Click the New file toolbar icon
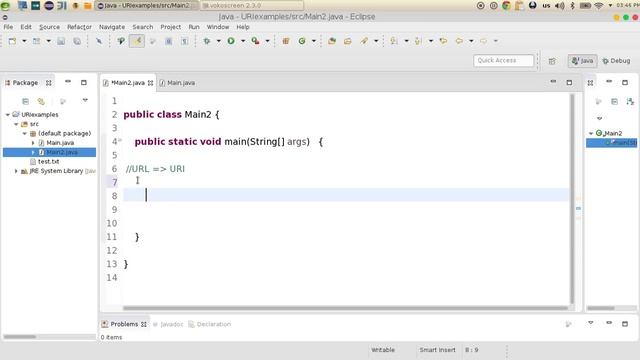The image size is (640, 360). 12,41
